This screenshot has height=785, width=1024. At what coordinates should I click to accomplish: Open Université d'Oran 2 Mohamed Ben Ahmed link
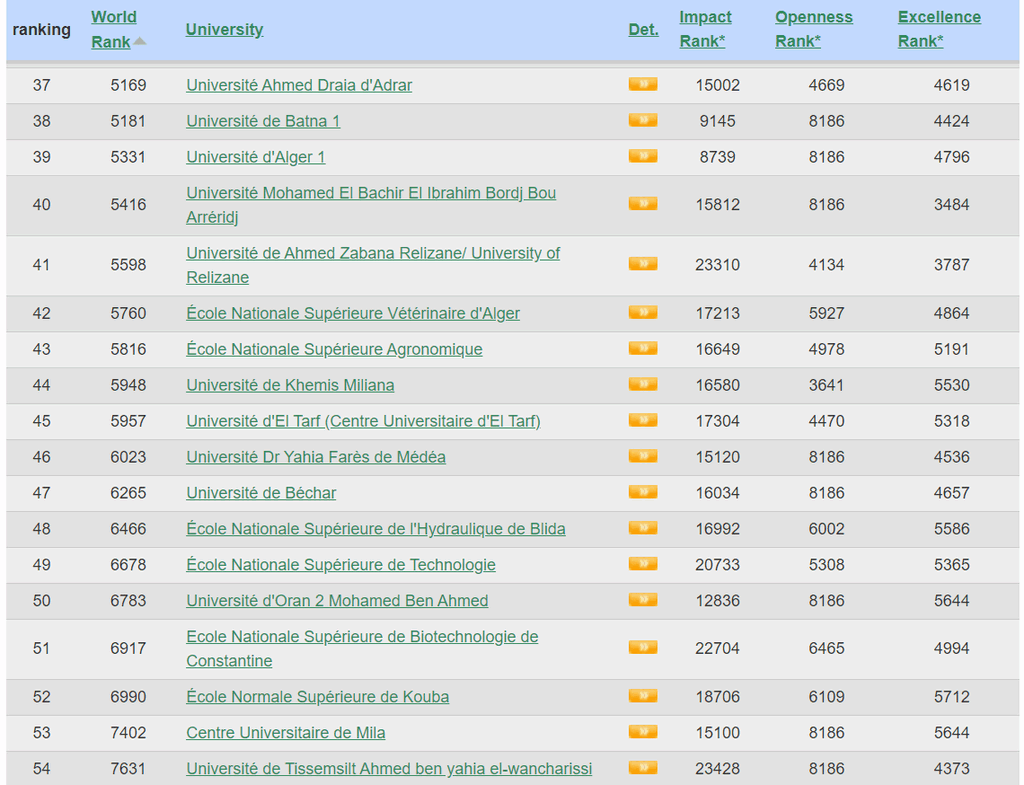pyautogui.click(x=337, y=601)
